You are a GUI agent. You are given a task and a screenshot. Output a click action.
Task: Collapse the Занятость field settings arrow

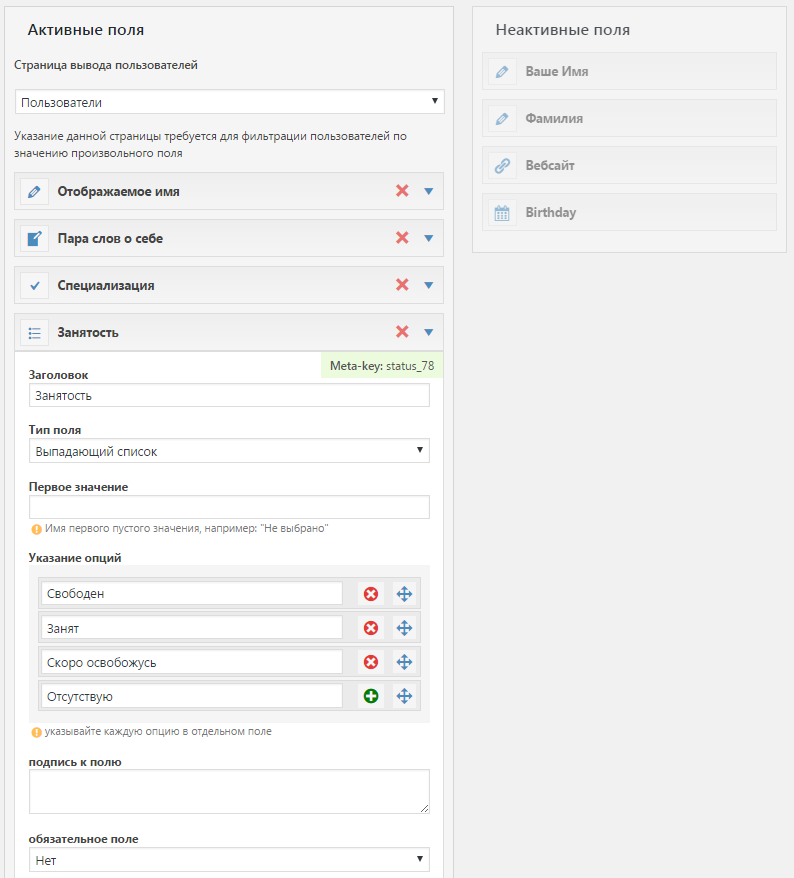click(429, 333)
